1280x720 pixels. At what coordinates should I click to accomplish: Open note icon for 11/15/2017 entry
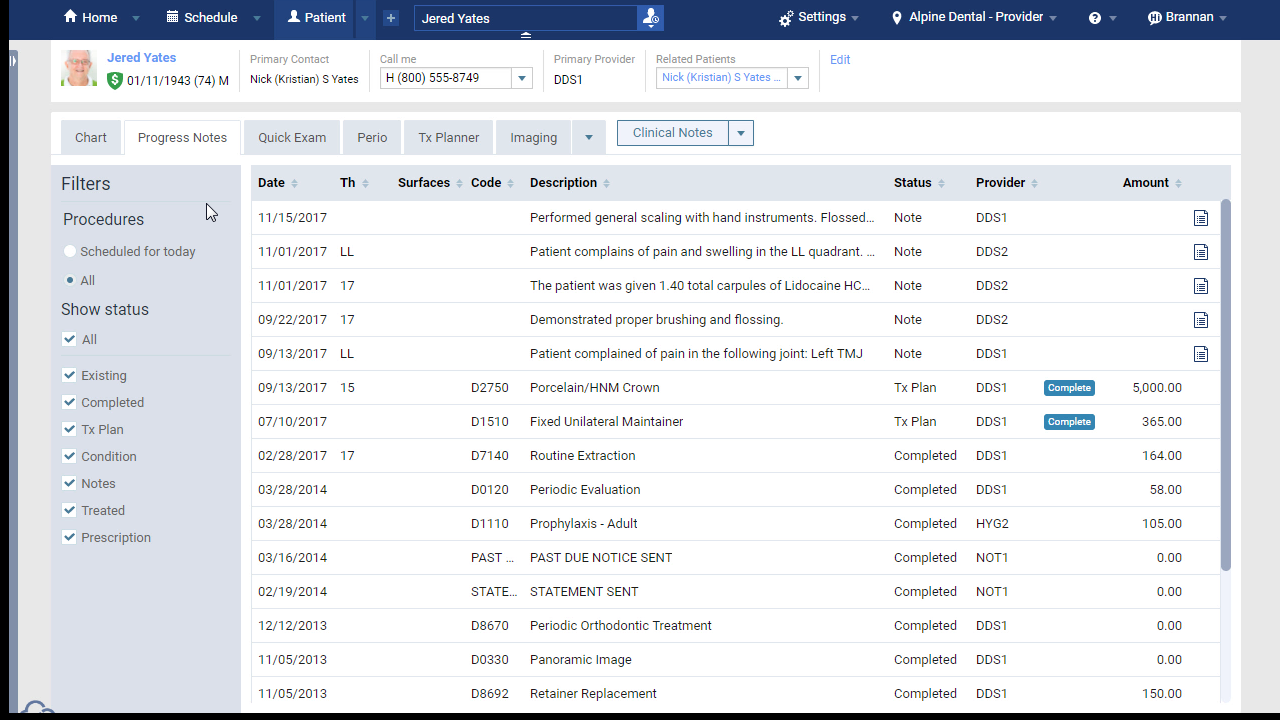1201,218
